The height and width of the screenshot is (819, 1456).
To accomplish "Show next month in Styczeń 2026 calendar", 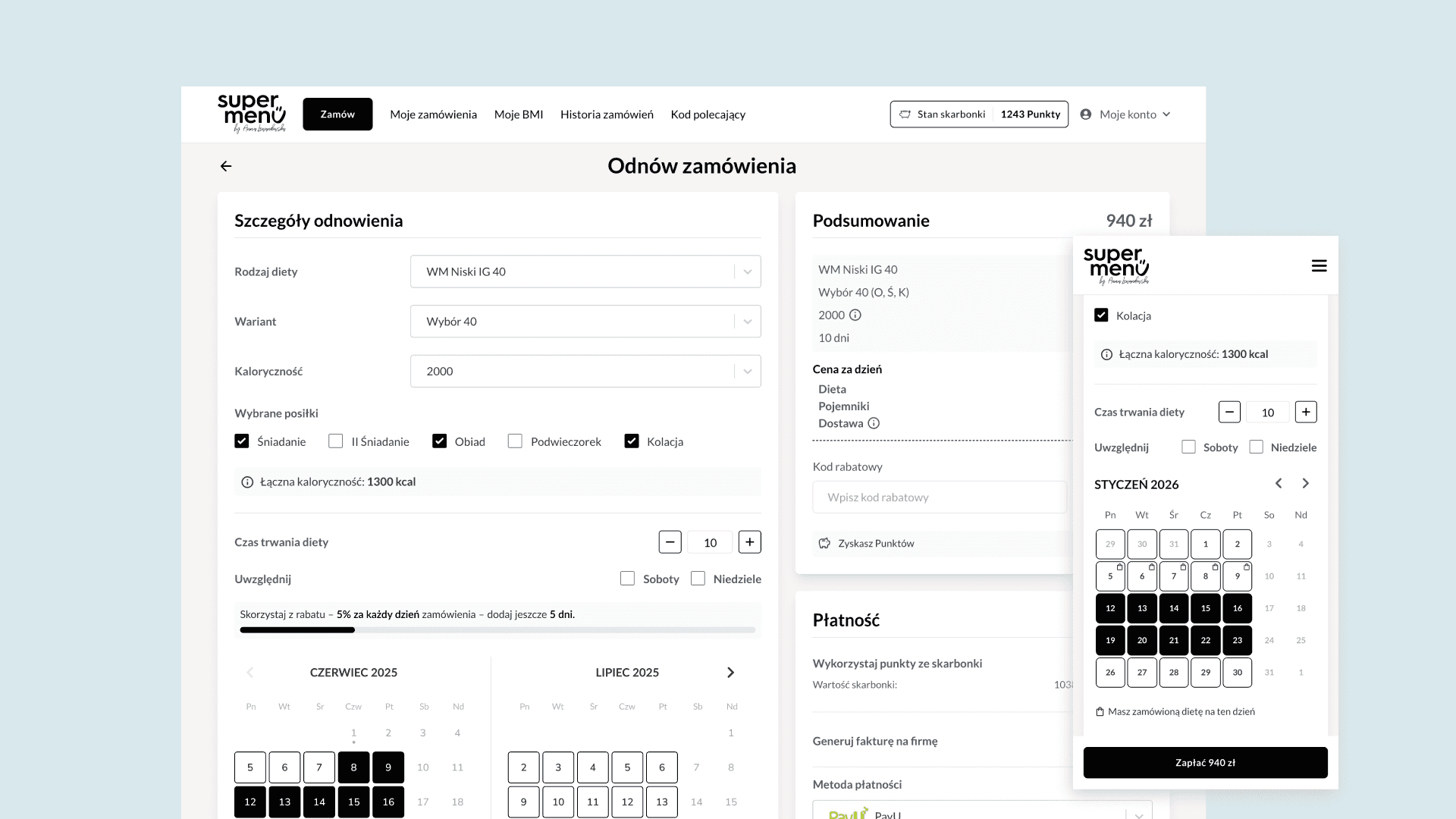I will [1305, 483].
